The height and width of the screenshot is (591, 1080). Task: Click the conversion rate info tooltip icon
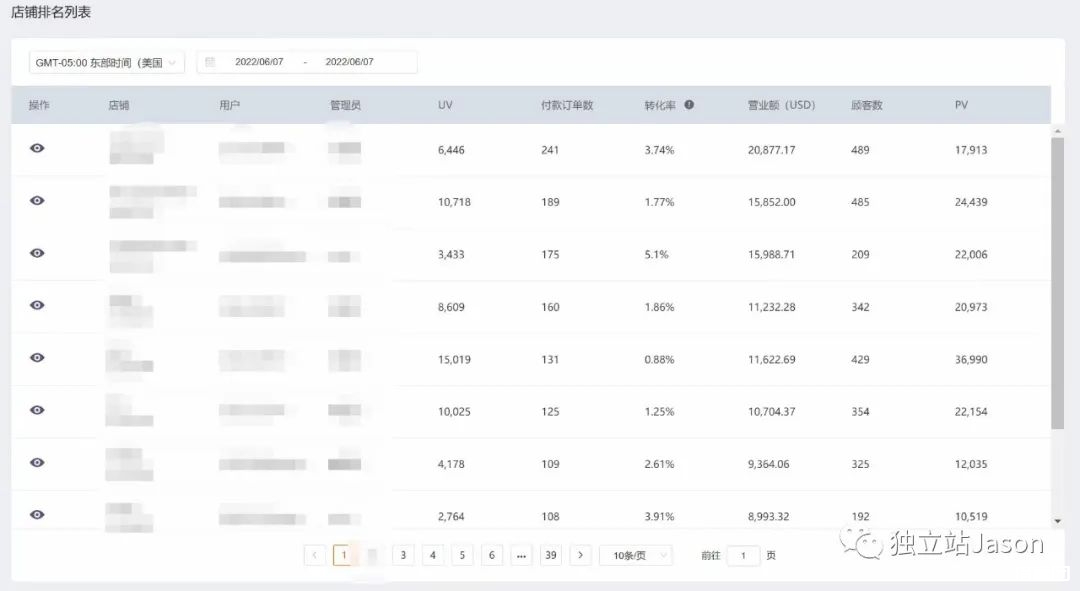(689, 105)
